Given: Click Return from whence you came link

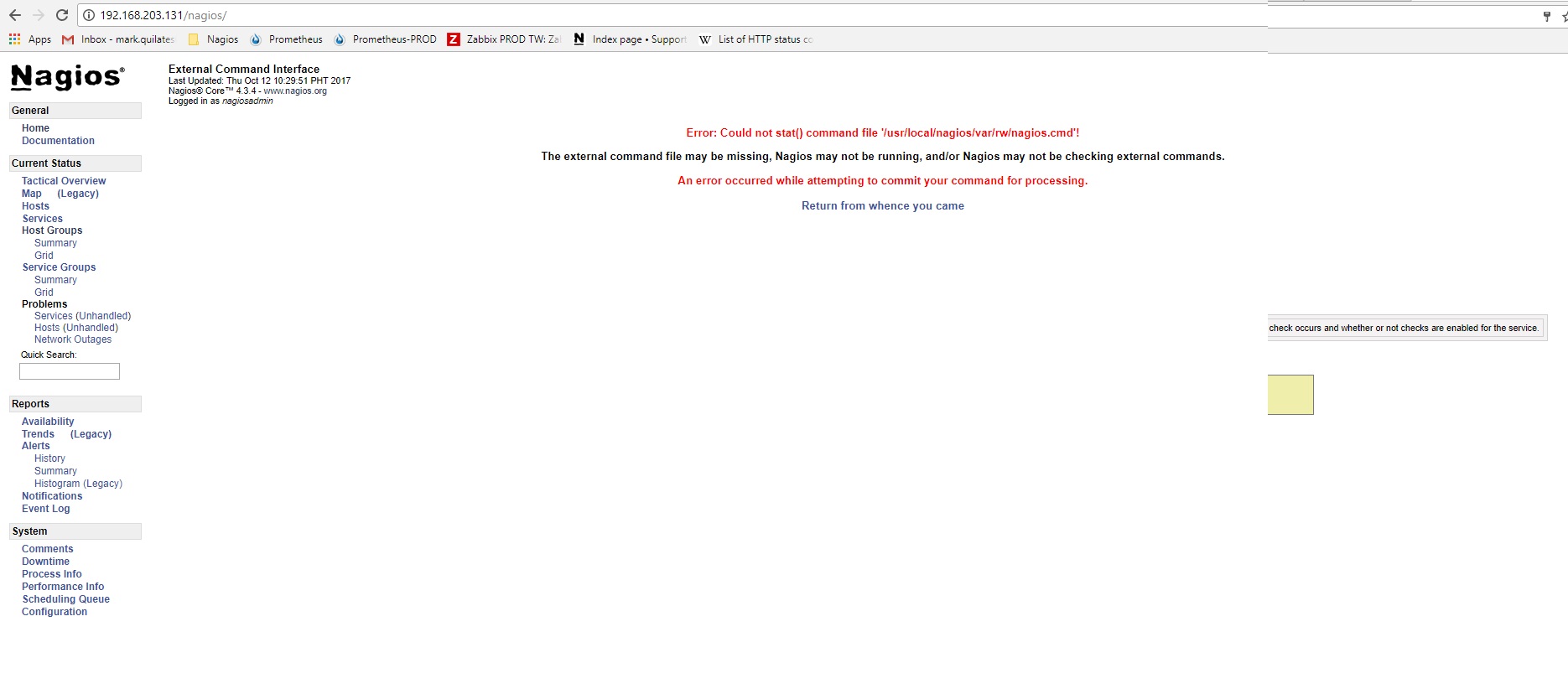Looking at the screenshot, I should click(x=882, y=206).
